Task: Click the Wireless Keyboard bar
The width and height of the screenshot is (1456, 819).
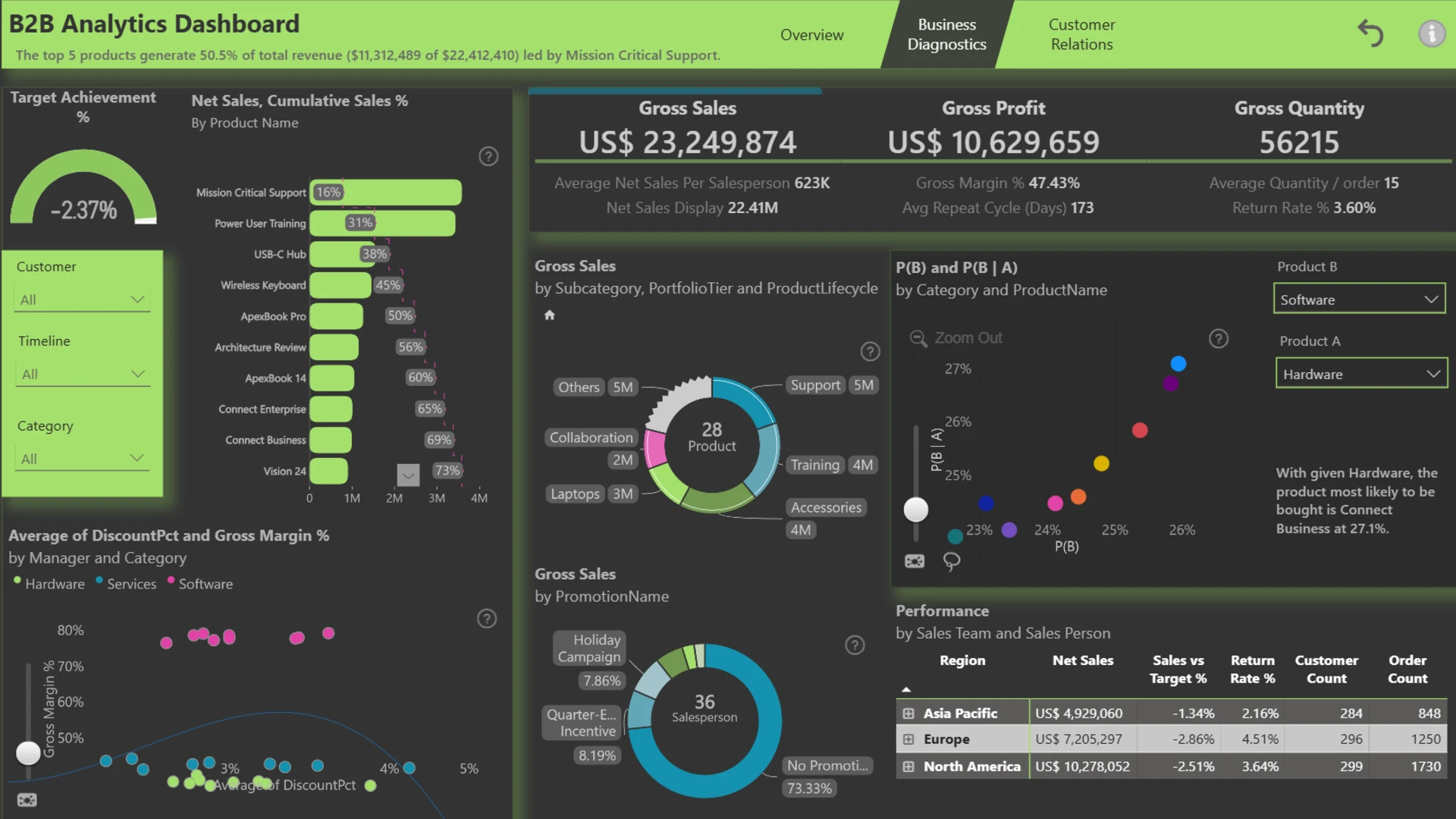Action: point(340,285)
